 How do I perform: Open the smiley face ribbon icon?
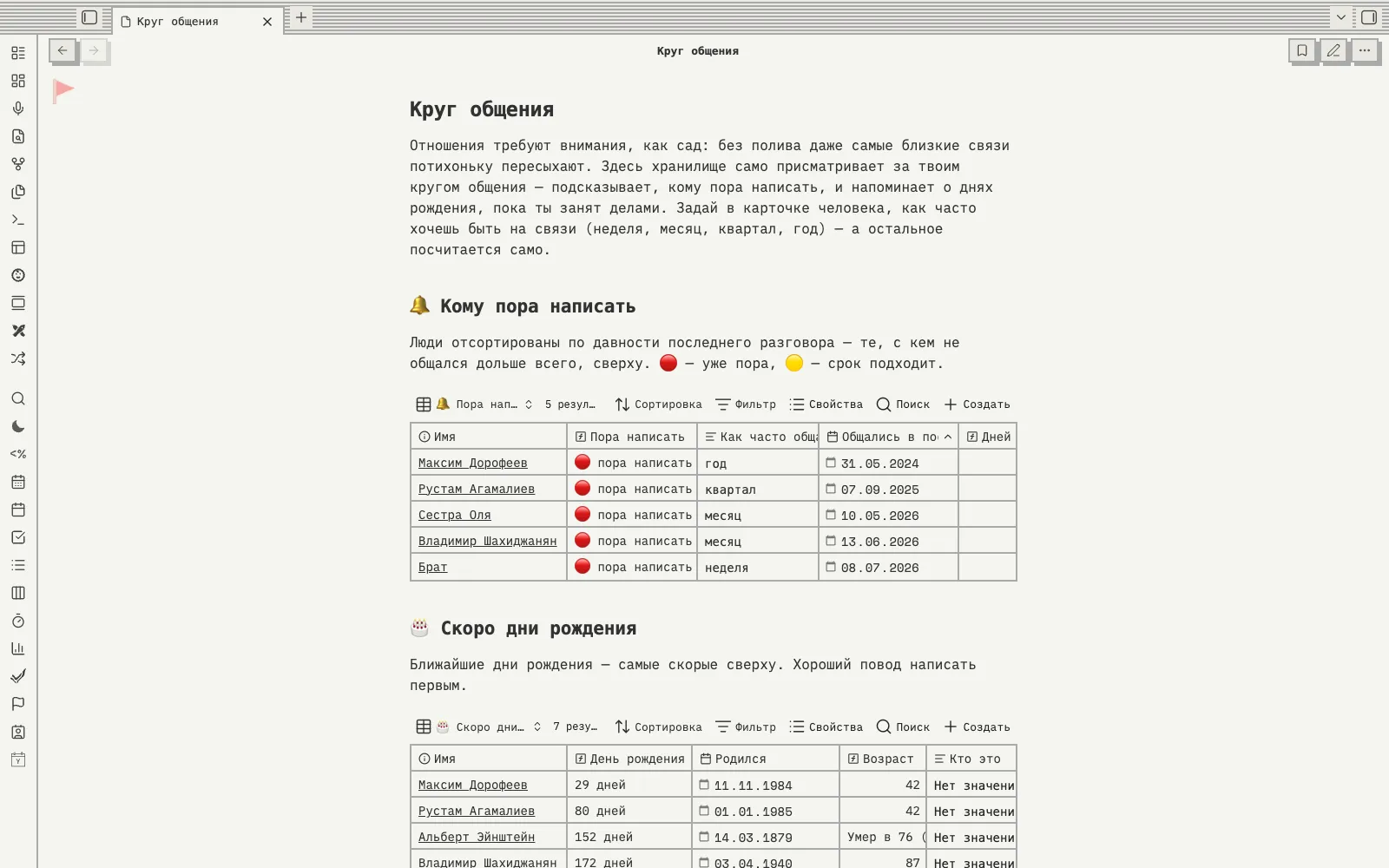(18, 275)
